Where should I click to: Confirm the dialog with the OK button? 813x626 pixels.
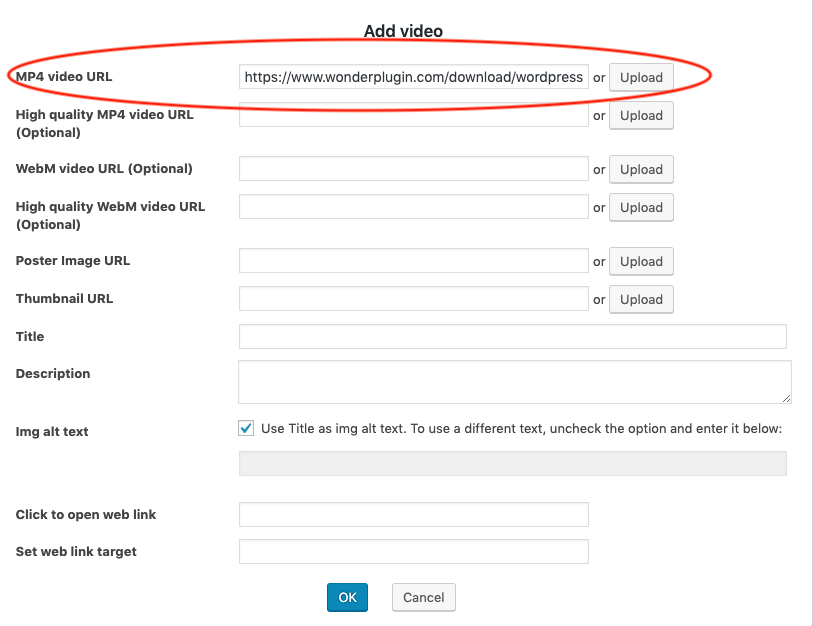[347, 597]
